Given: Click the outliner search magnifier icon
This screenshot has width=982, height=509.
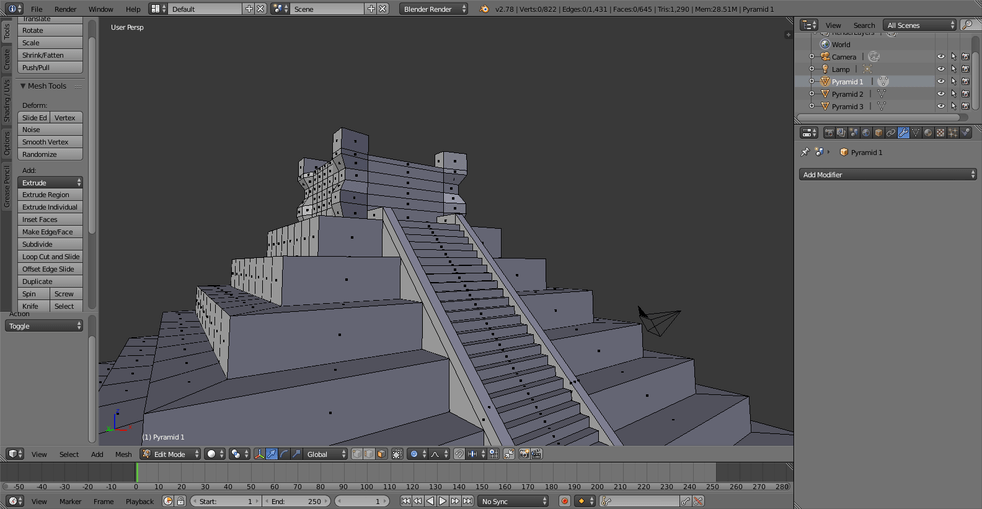Looking at the screenshot, I should point(968,25).
